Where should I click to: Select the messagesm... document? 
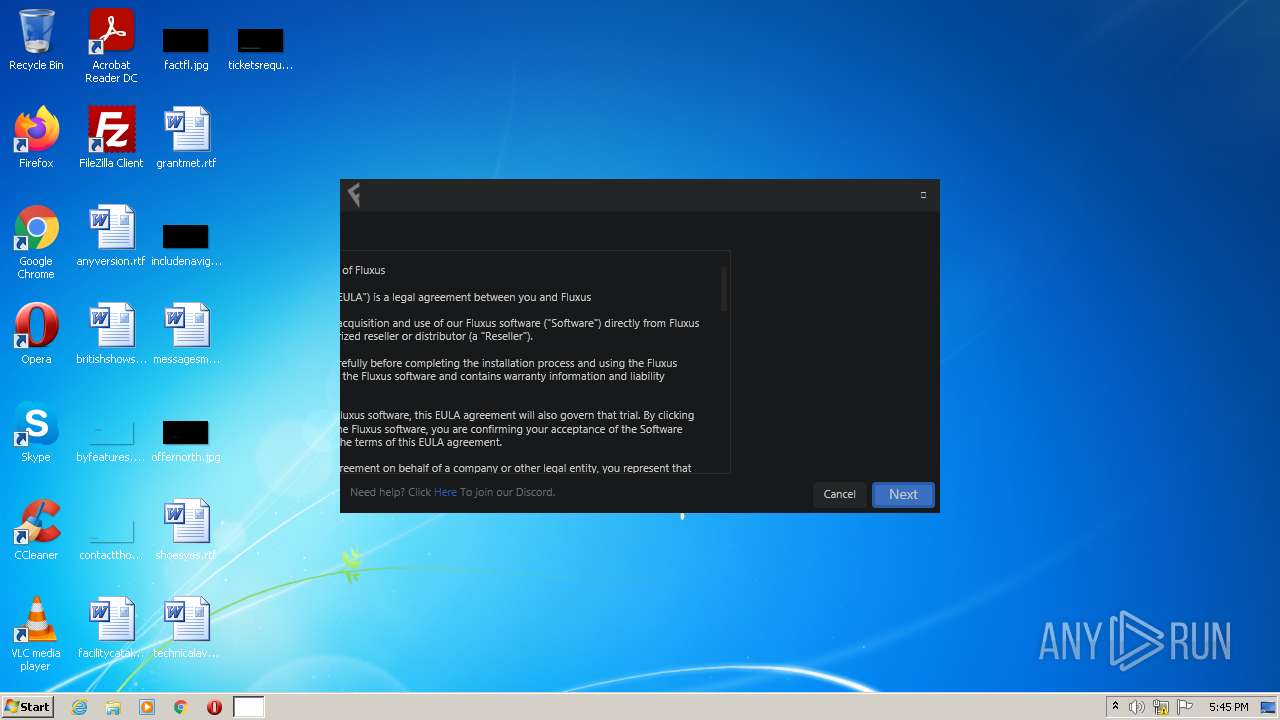tap(186, 333)
